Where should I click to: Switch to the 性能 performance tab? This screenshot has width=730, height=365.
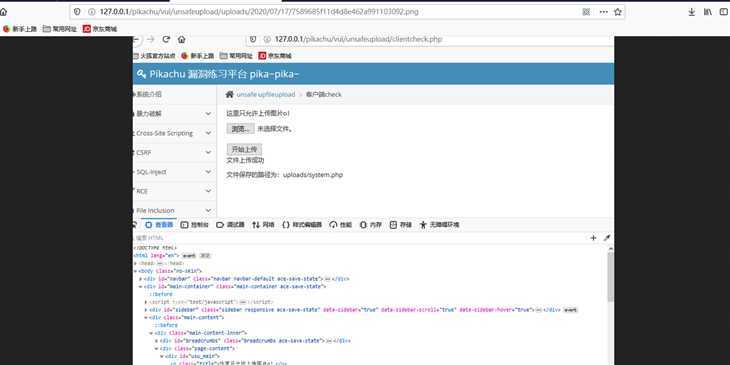click(x=340, y=224)
